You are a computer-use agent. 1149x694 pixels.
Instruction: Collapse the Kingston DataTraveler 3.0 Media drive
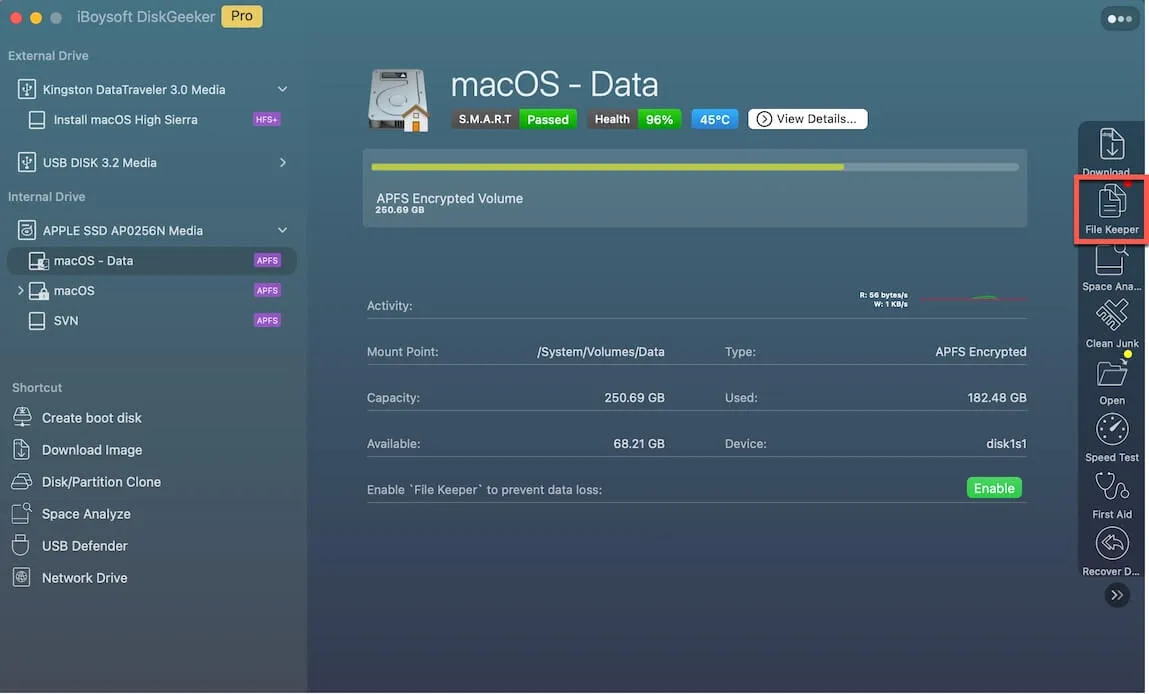pyautogui.click(x=282, y=89)
